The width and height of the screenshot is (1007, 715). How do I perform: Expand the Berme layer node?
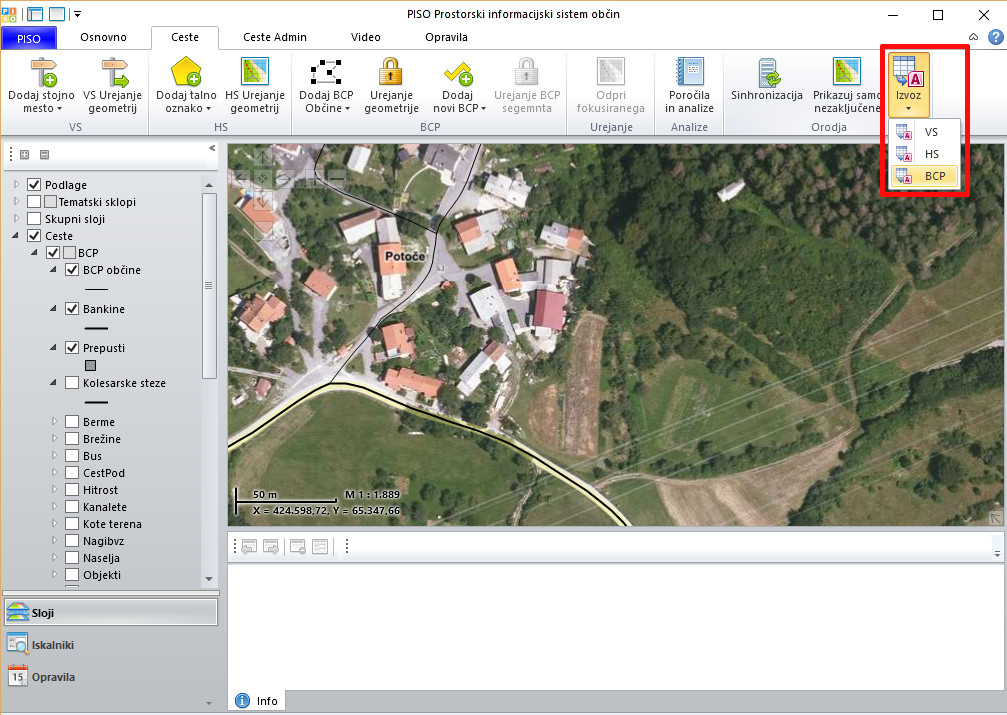point(54,422)
